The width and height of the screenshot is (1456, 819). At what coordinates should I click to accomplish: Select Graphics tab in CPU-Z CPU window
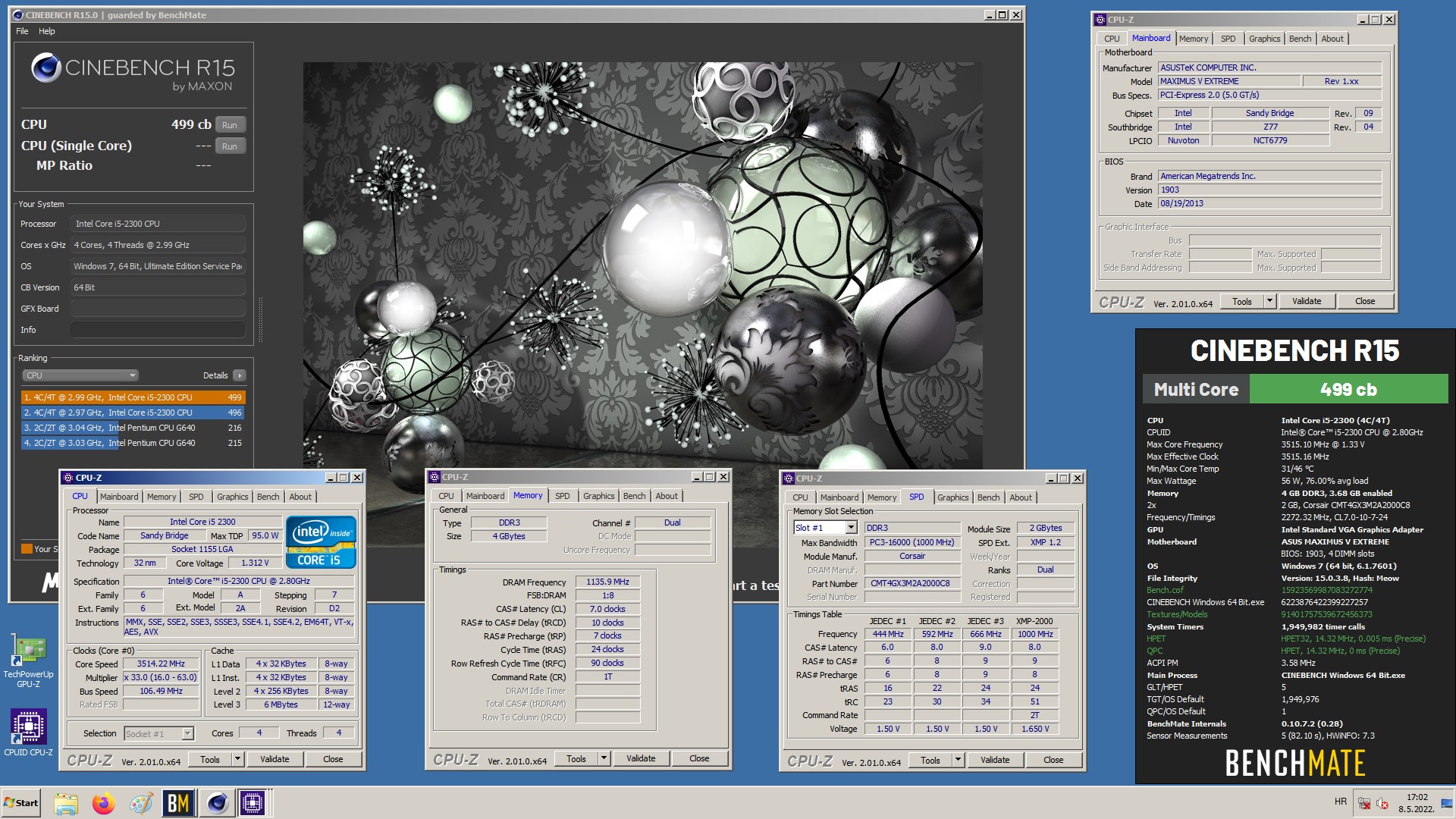point(232,497)
